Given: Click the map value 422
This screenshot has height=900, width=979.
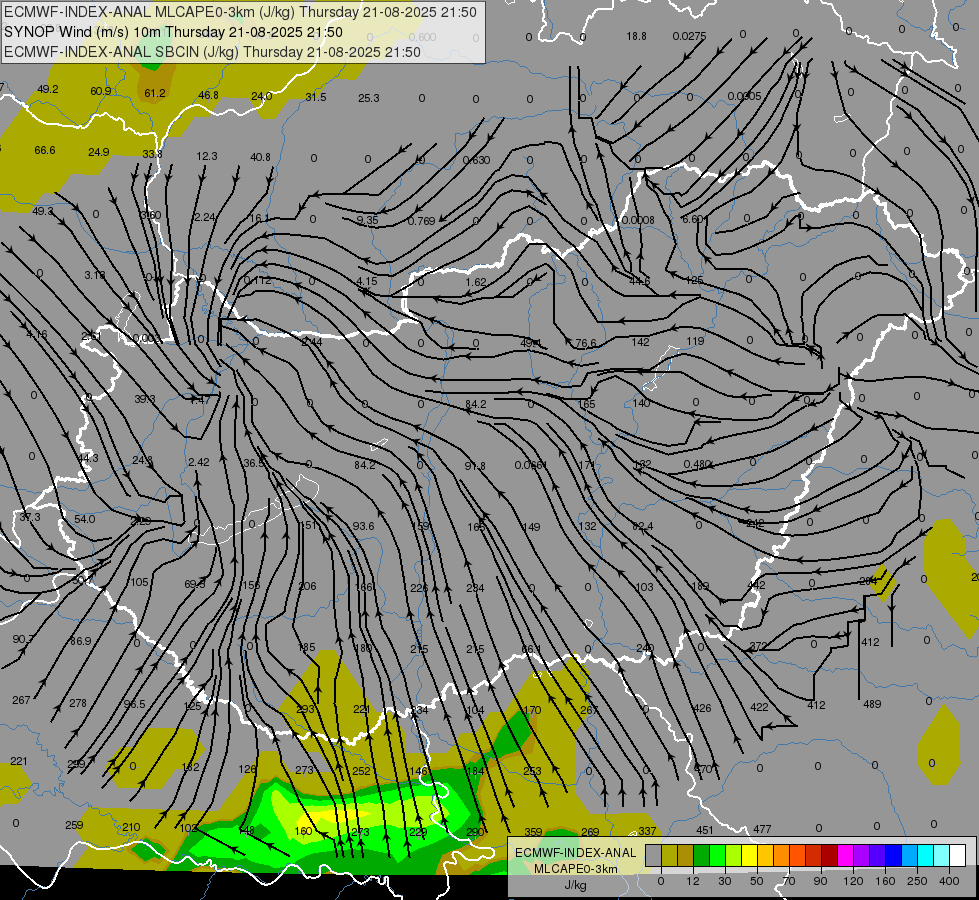Looking at the screenshot, I should pos(759,706).
